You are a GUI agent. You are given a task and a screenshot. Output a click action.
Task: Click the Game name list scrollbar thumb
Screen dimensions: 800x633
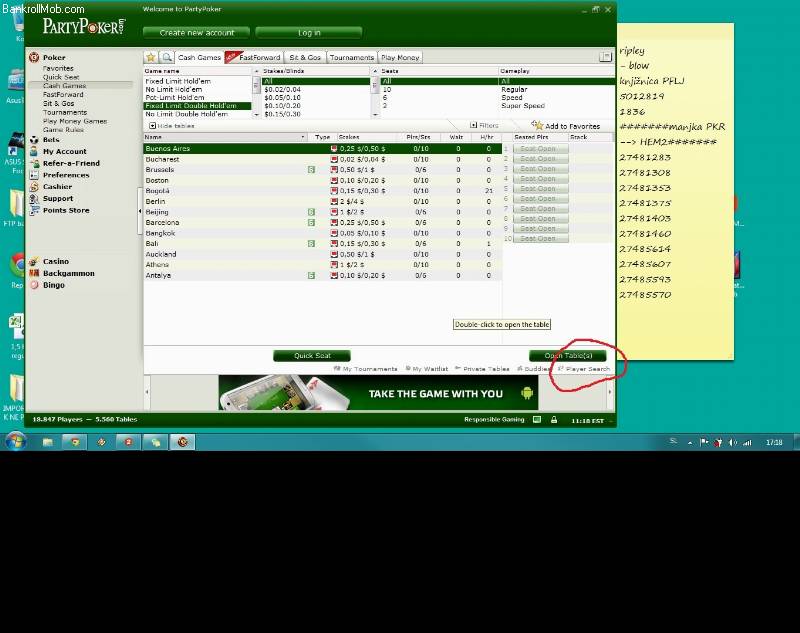256,86
